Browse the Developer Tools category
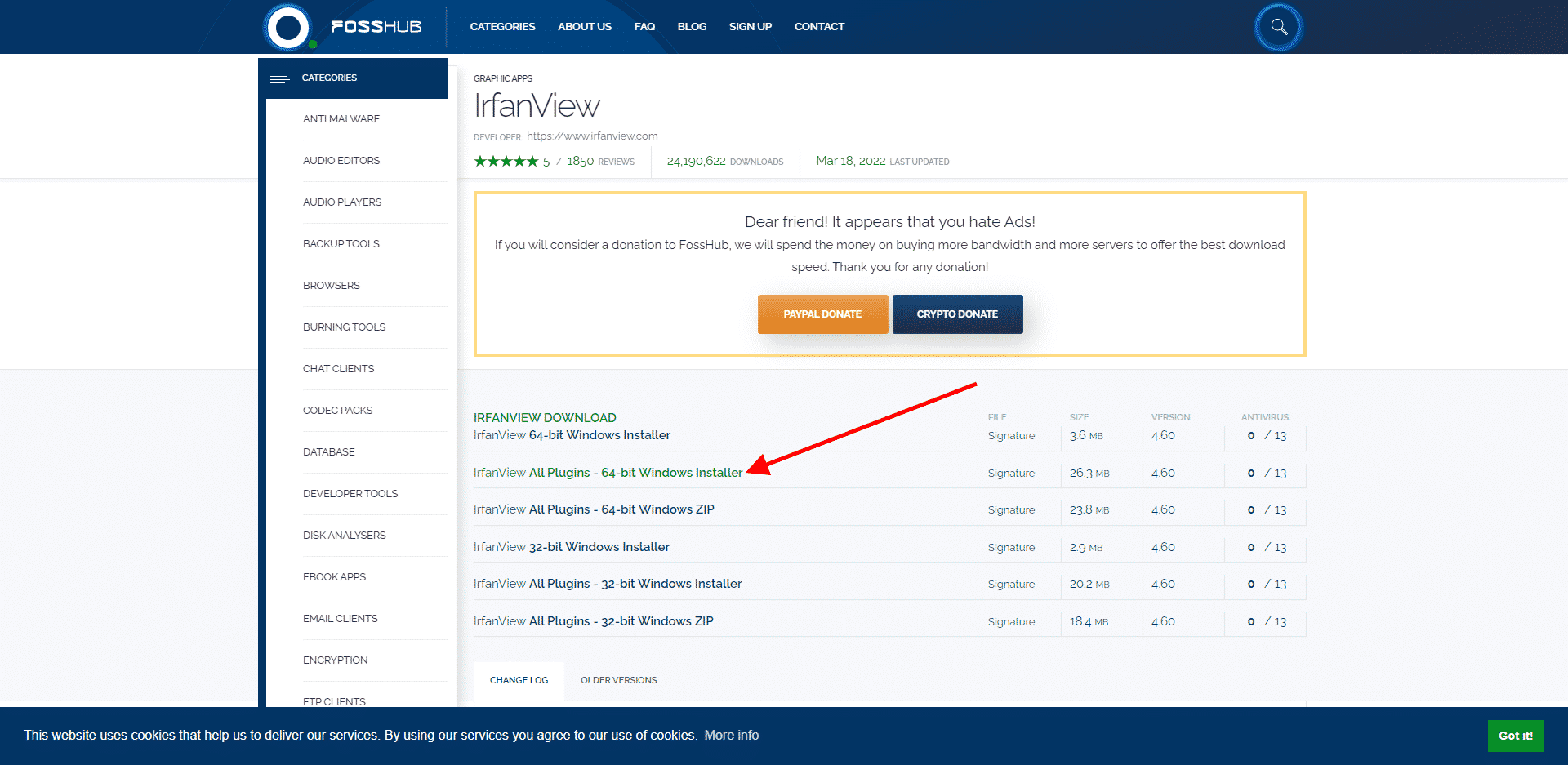Screen dimensions: 1568x765 [350, 494]
